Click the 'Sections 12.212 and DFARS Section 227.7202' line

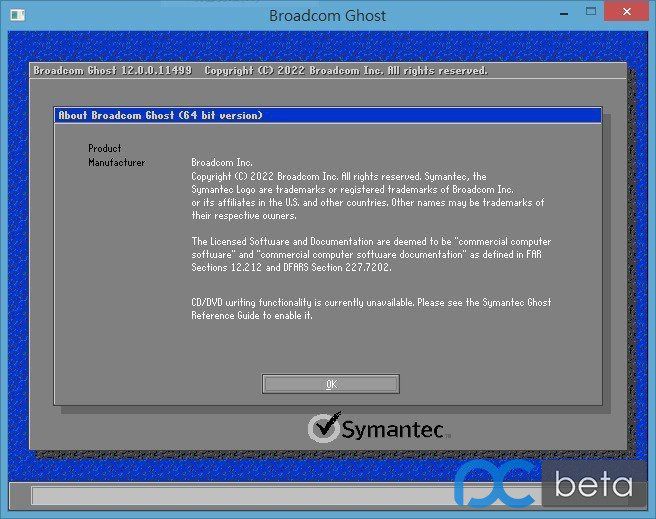click(291, 267)
